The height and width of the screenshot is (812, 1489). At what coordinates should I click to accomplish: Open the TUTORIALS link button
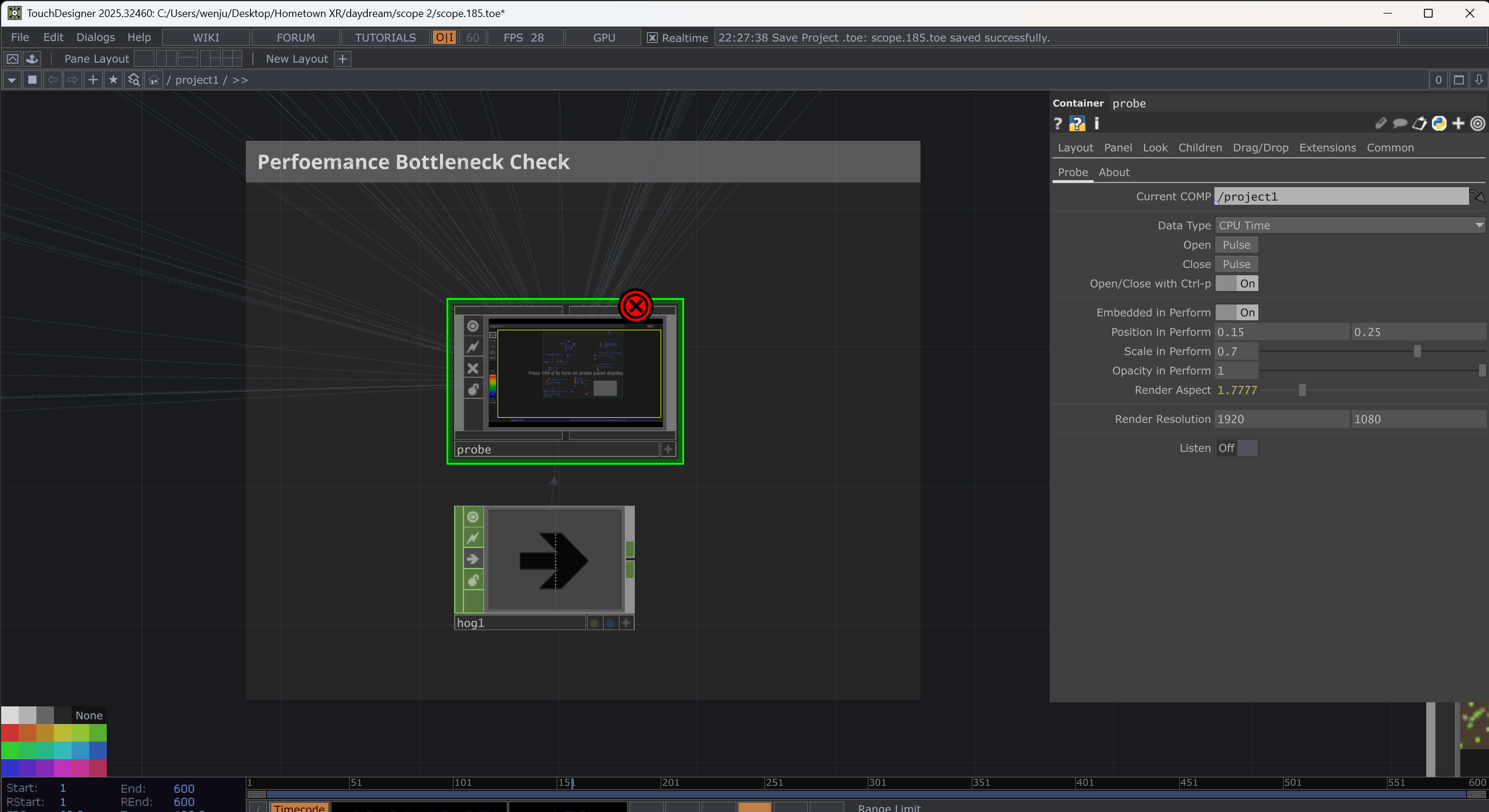pos(385,38)
